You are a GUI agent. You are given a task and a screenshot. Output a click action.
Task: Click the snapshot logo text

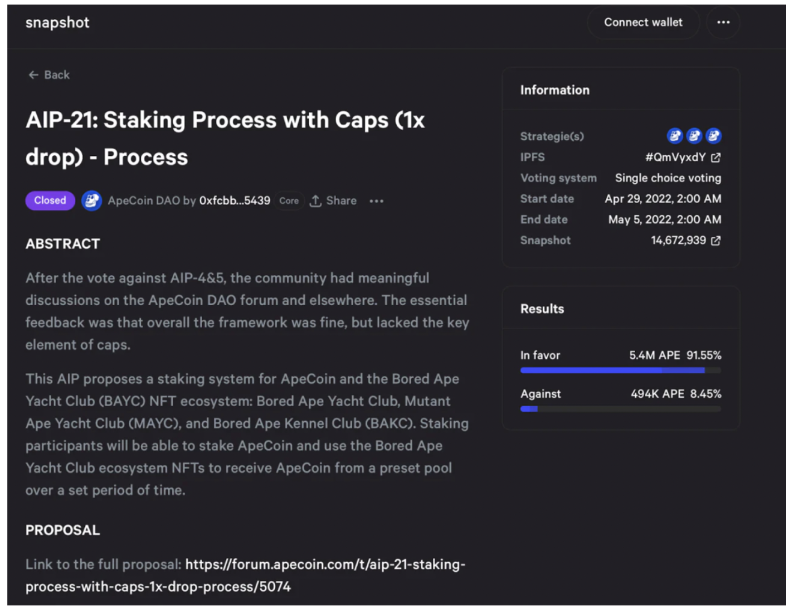click(x=57, y=23)
